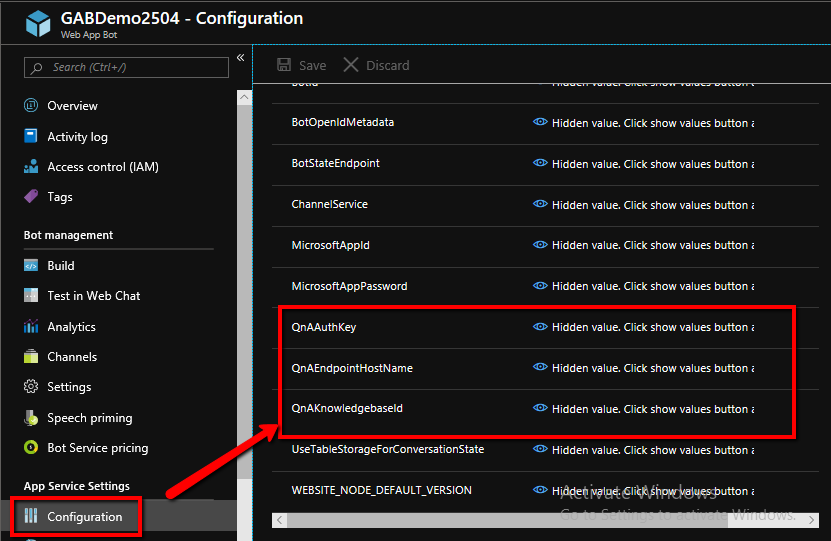
Task: Click the GABDemo2504 - Configuration title
Action: tap(182, 18)
